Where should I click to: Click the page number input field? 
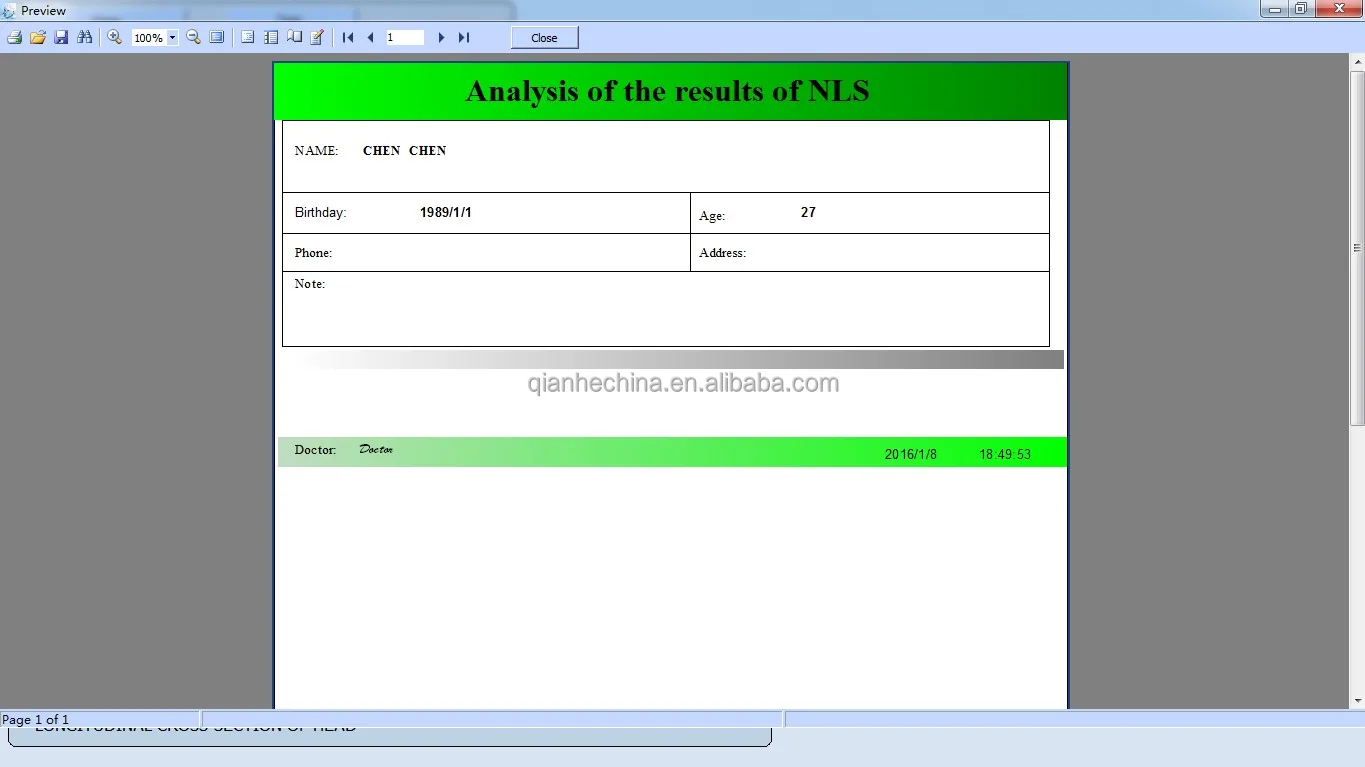click(405, 37)
